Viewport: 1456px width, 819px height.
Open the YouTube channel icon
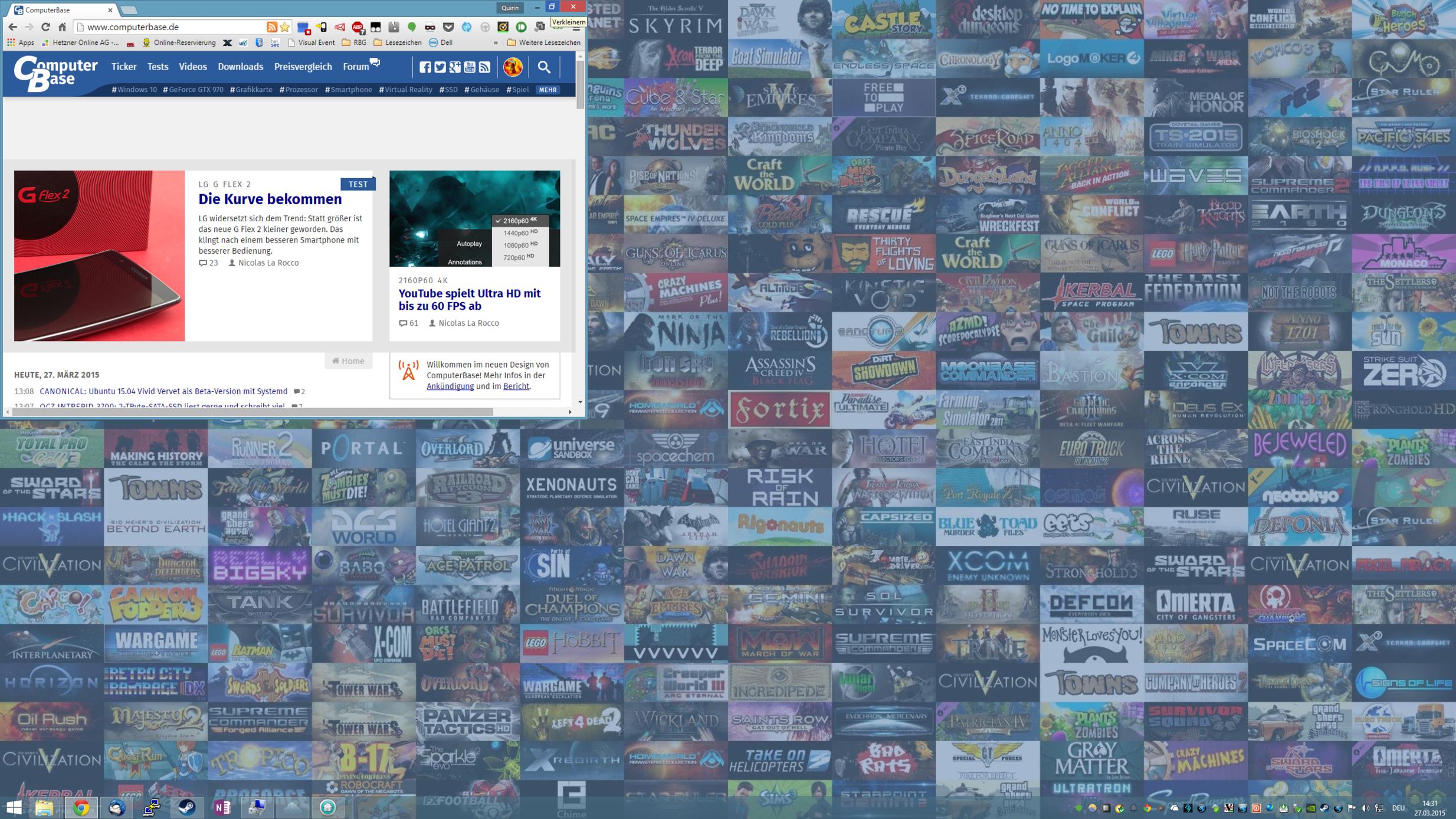470,67
